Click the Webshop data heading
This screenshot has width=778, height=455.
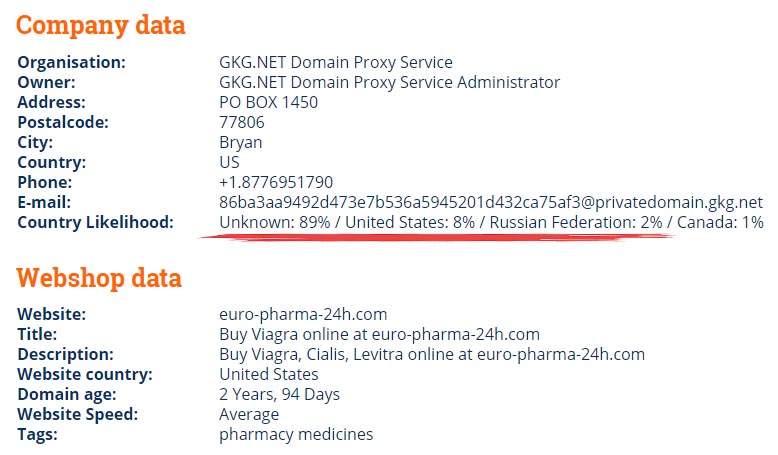point(99,277)
